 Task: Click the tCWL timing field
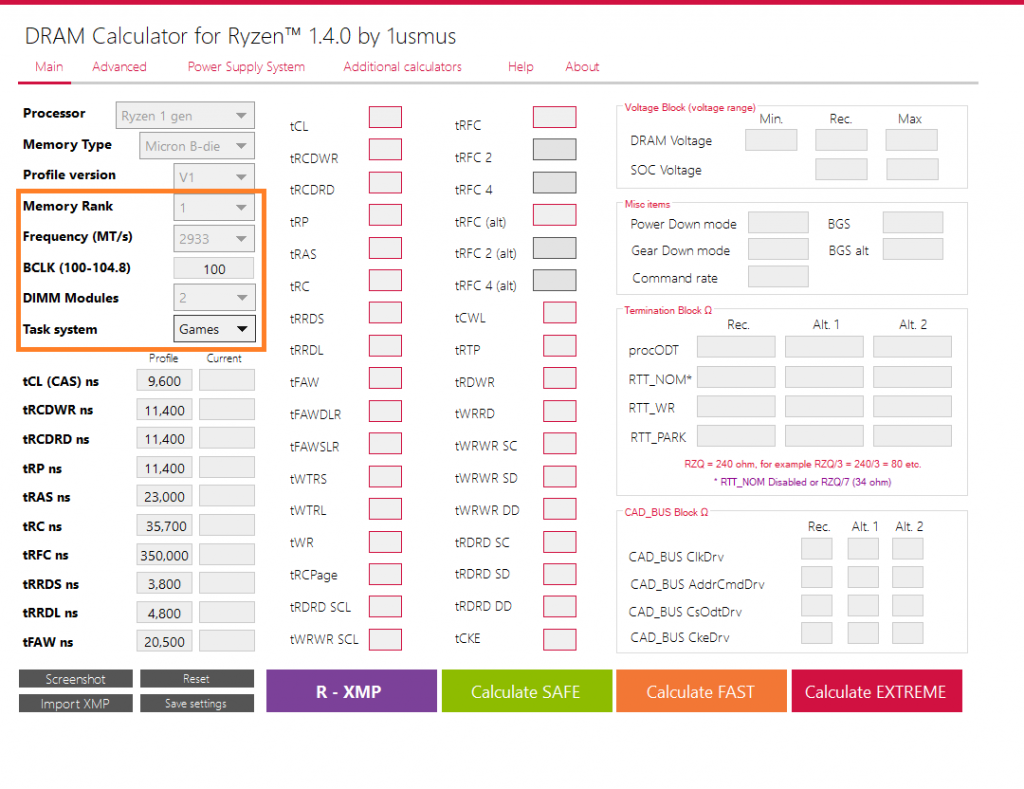coord(560,313)
